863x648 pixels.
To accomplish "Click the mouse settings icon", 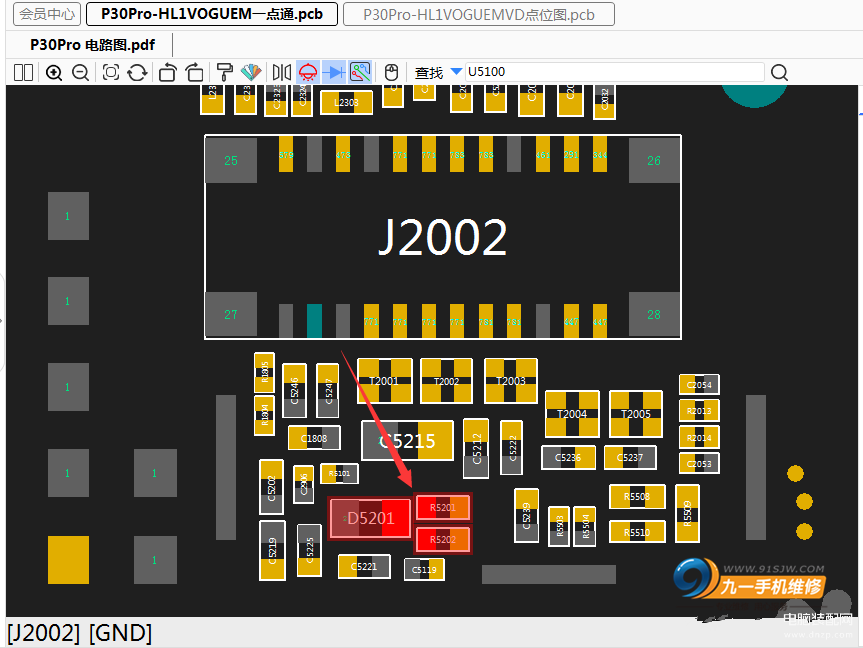I will (x=391, y=72).
